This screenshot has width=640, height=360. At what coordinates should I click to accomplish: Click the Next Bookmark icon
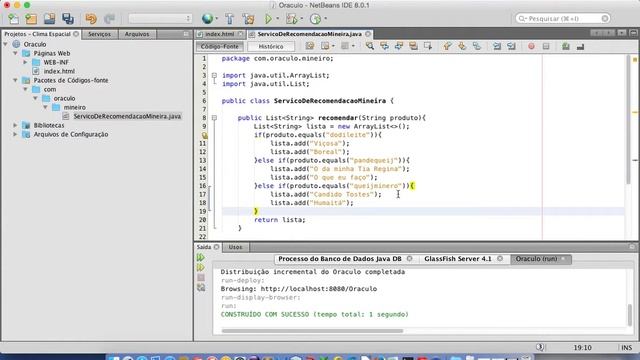pyautogui.click(x=462, y=47)
